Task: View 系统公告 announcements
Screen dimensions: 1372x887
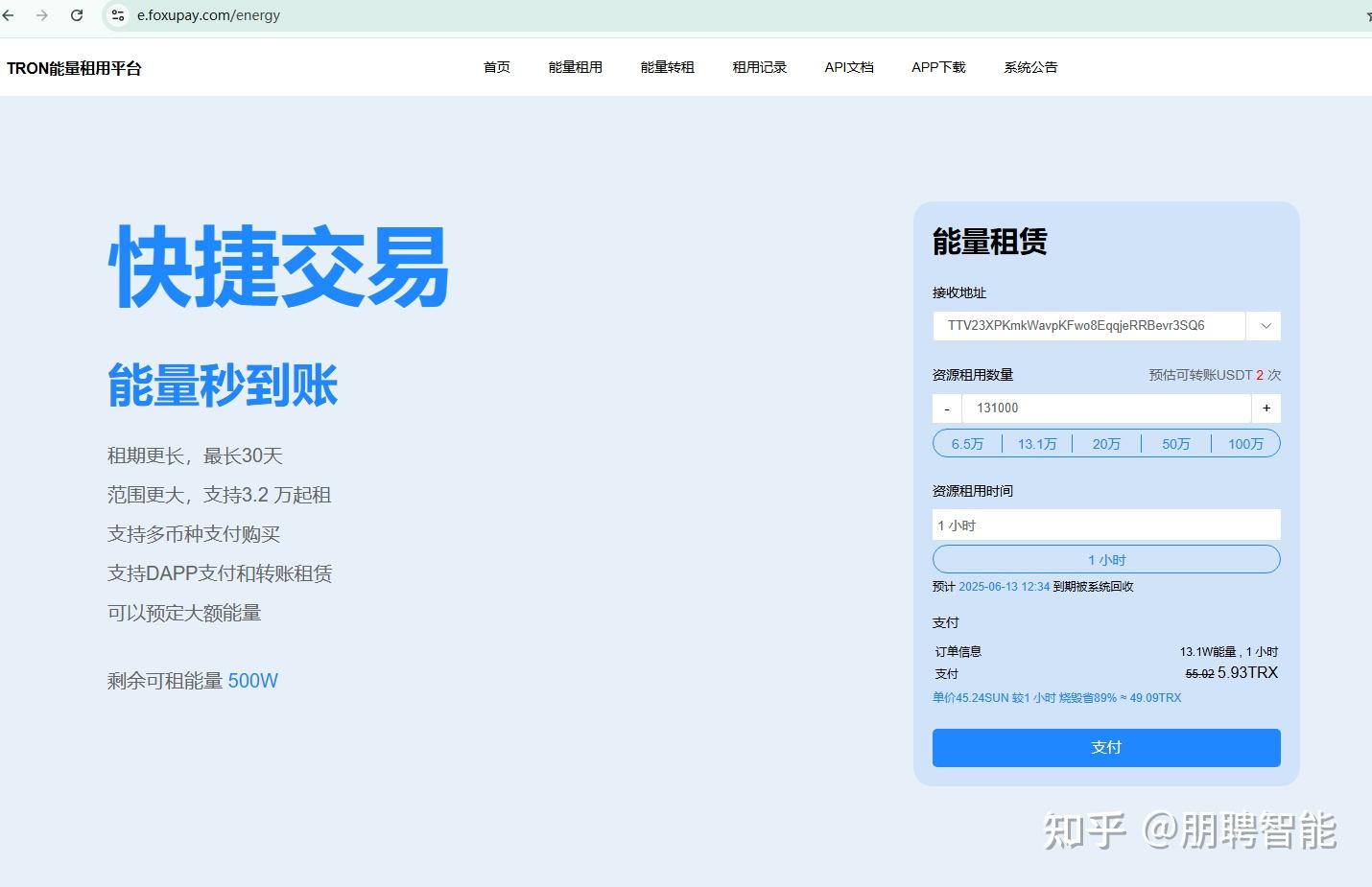Action: click(1029, 67)
